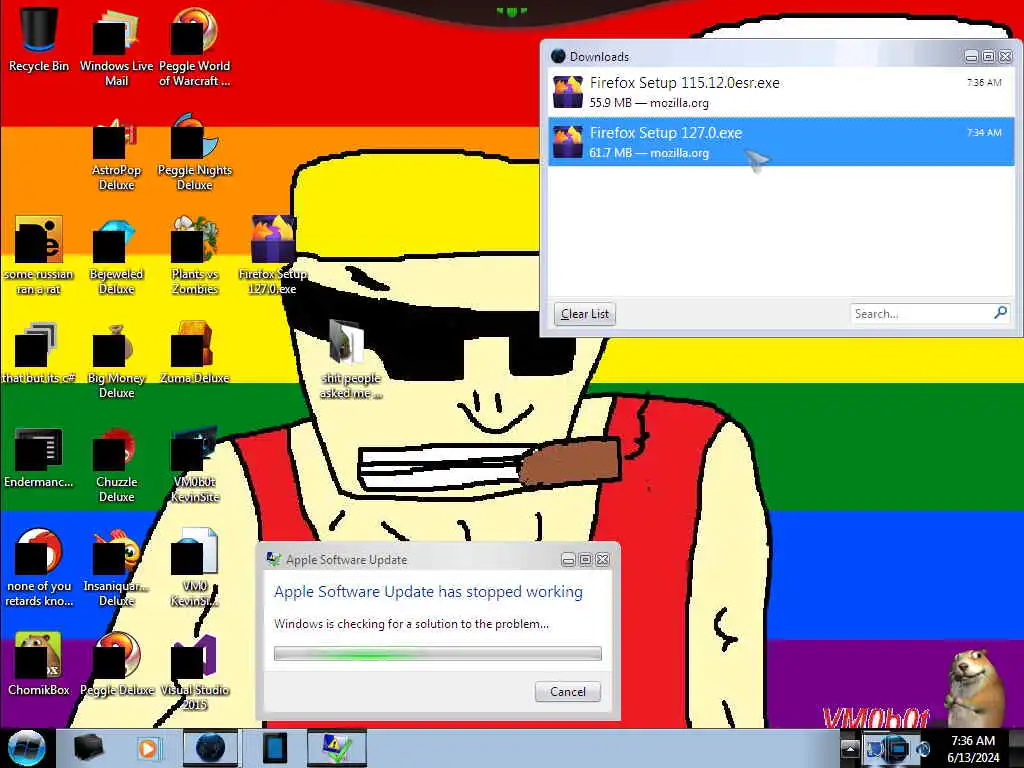
Task: Select the Endermanc... desktop icon
Action: pyautogui.click(x=39, y=458)
